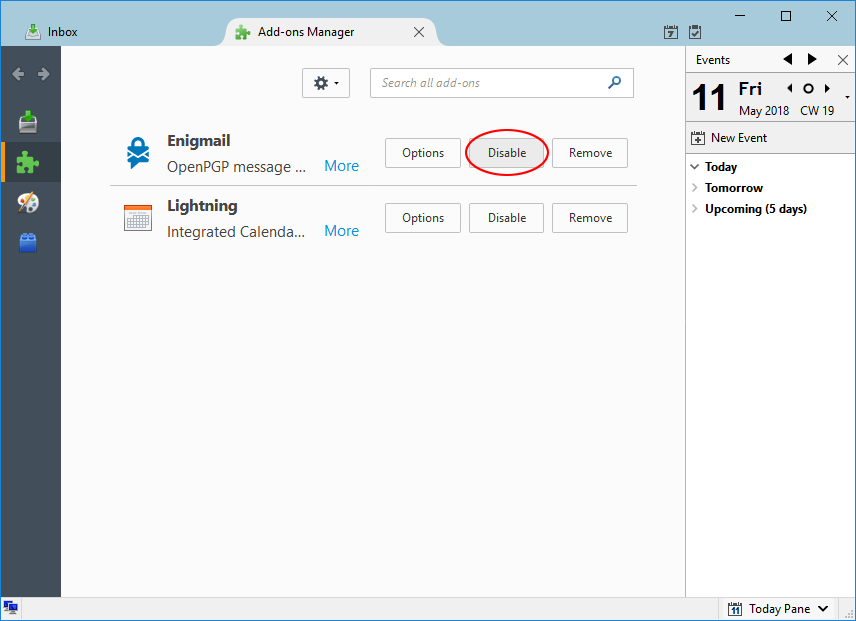Click the Enigmail add-on icon
This screenshot has width=856, height=621.
coord(138,153)
